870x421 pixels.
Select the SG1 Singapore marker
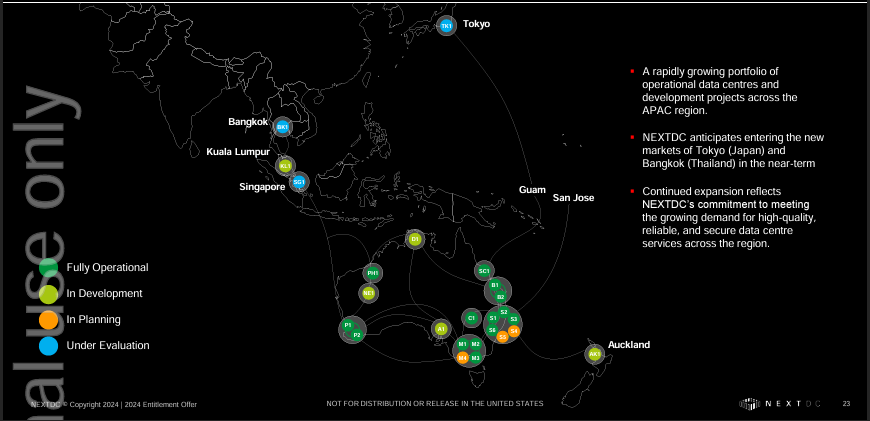point(299,181)
